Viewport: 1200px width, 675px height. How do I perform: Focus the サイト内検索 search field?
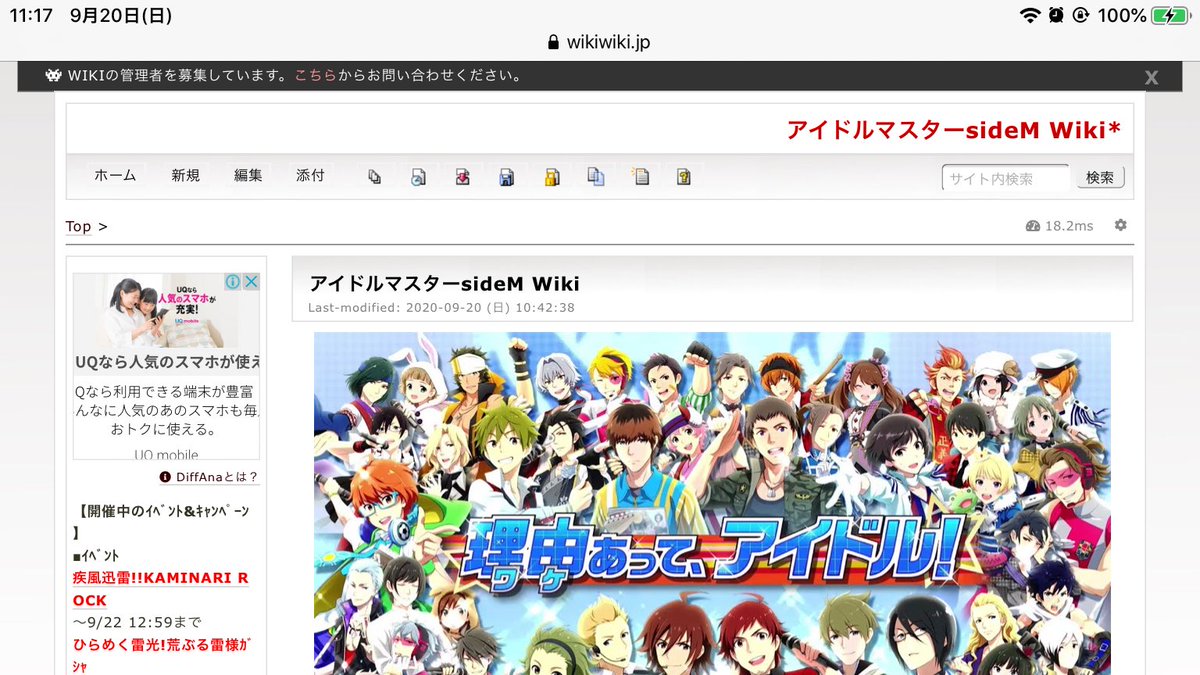(x=1005, y=178)
